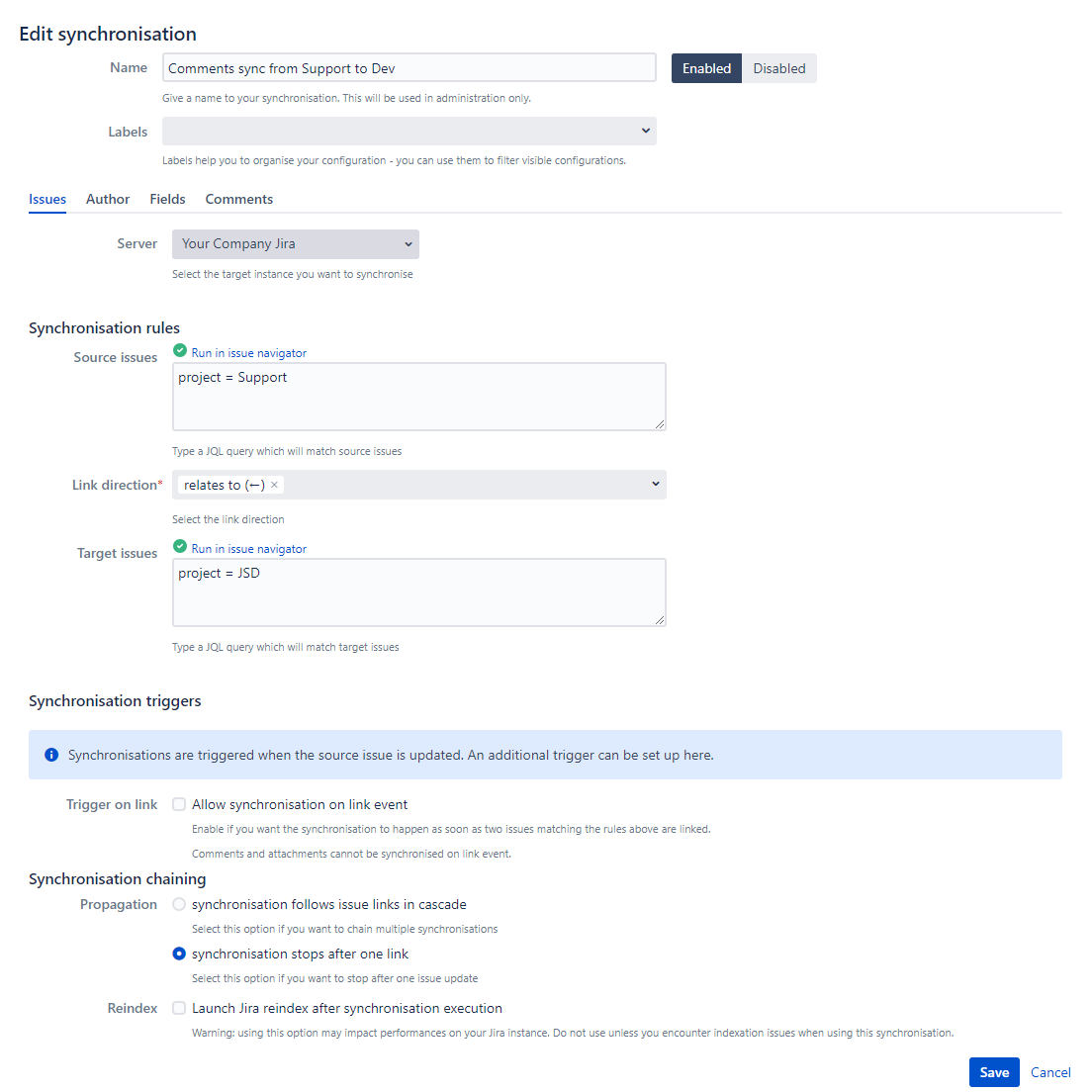Image resolution: width=1092 pixels, height=1092 pixels.
Task: Enable Allow synchronisation on link event
Action: 179,805
